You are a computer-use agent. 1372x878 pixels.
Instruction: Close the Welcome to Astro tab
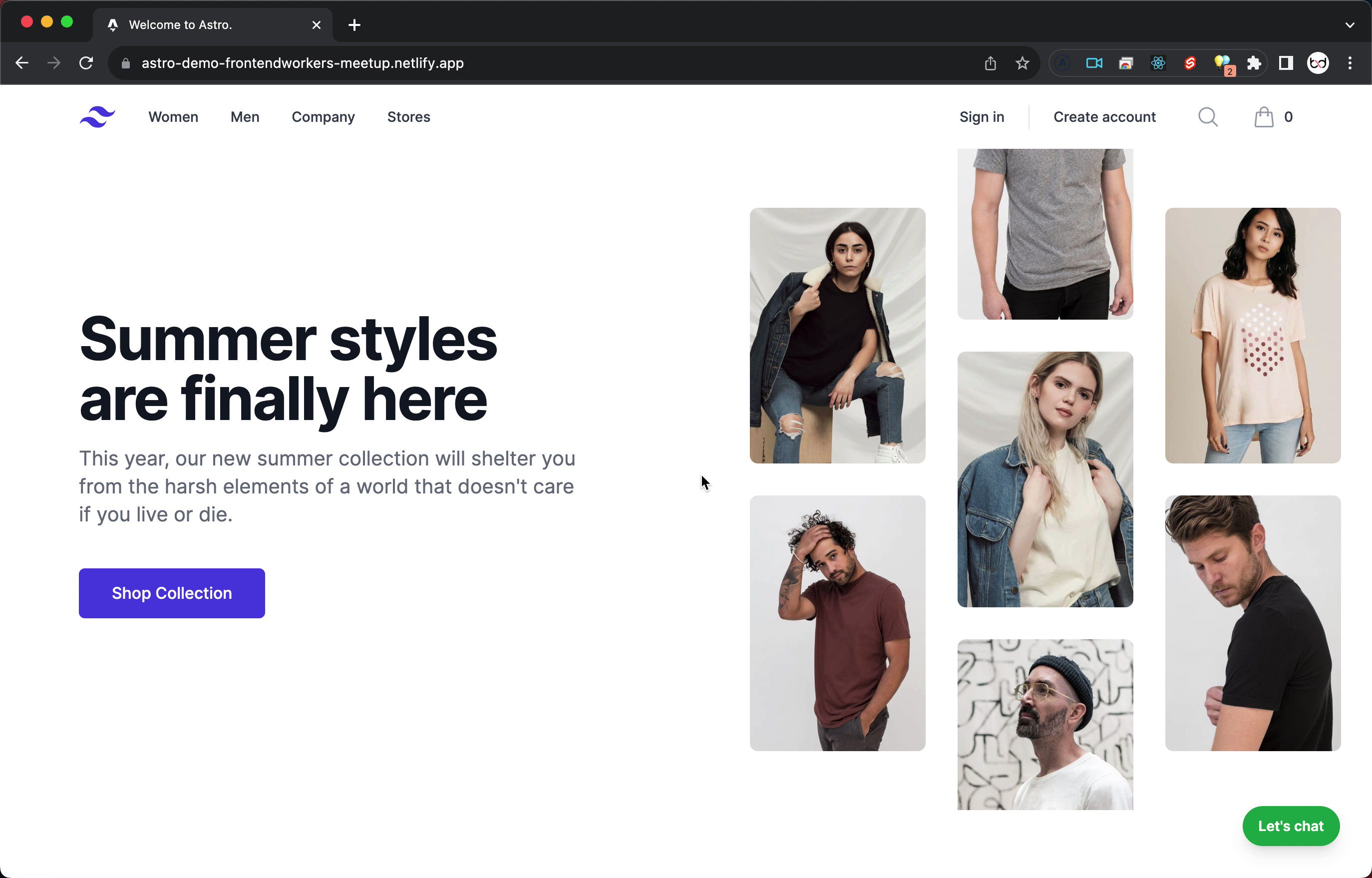tap(317, 25)
